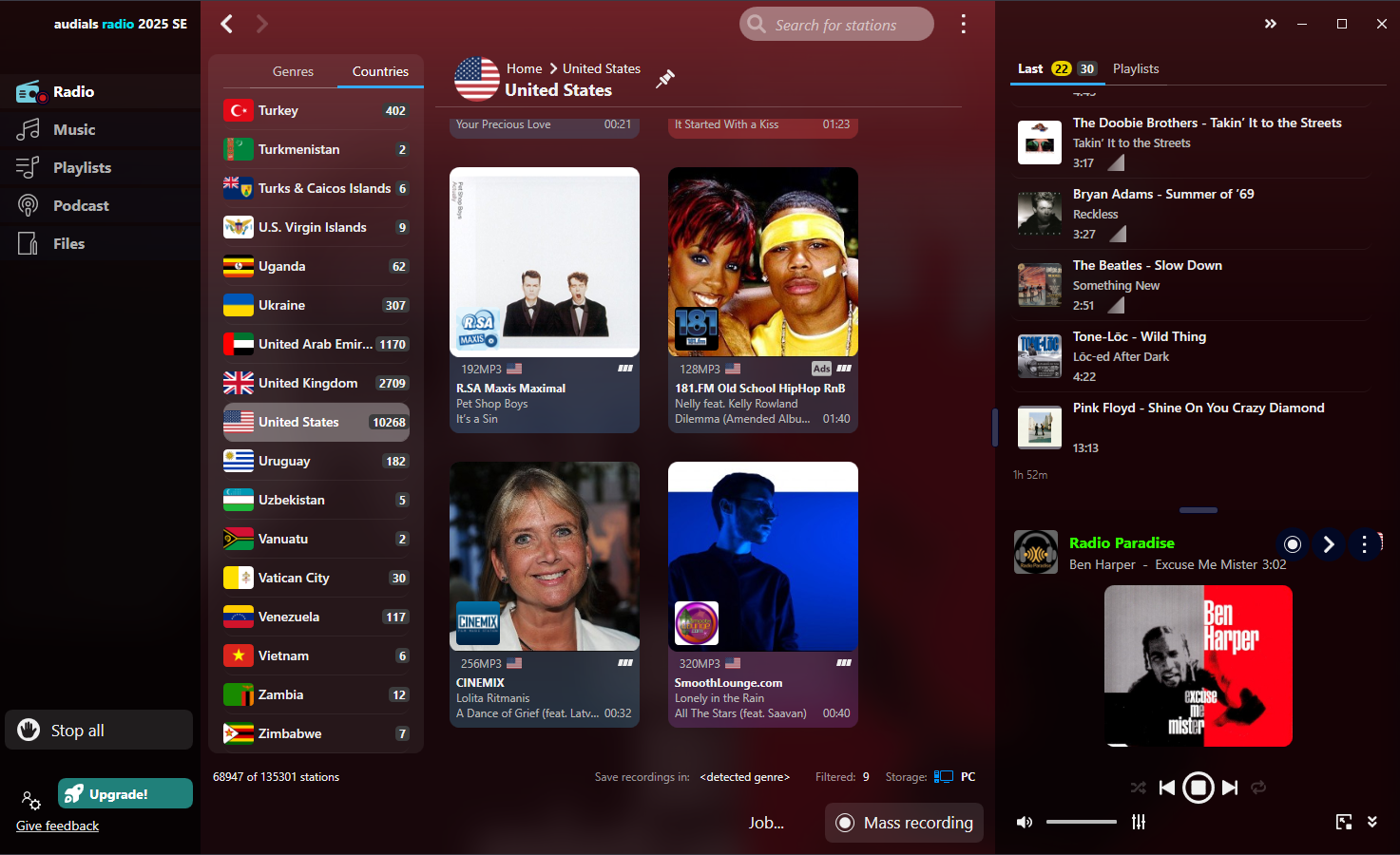Click the forward navigation arrow
Image resolution: width=1400 pixels, height=855 pixels.
point(262,24)
